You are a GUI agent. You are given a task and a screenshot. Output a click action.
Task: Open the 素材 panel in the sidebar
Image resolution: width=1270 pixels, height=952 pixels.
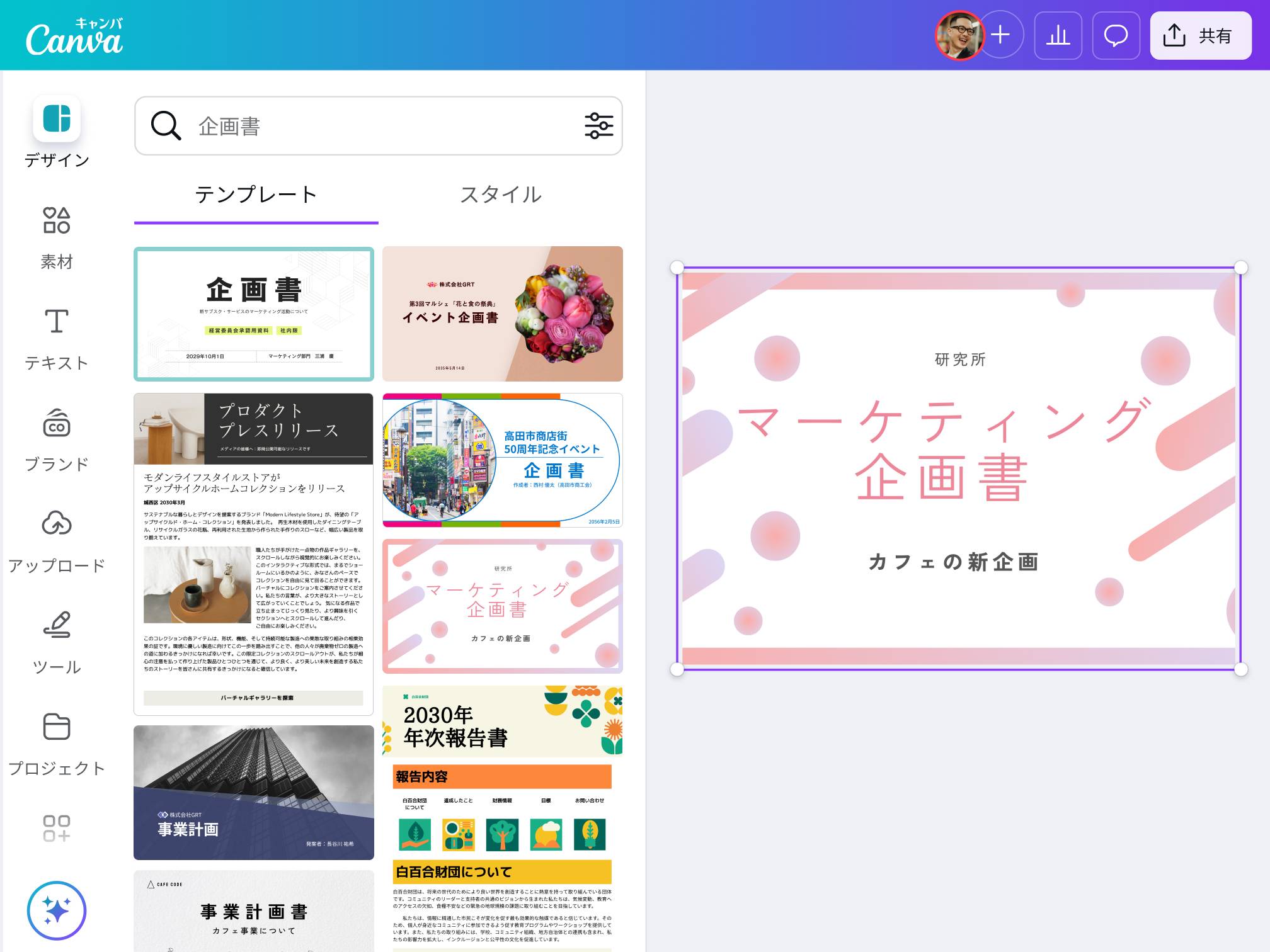(57, 236)
